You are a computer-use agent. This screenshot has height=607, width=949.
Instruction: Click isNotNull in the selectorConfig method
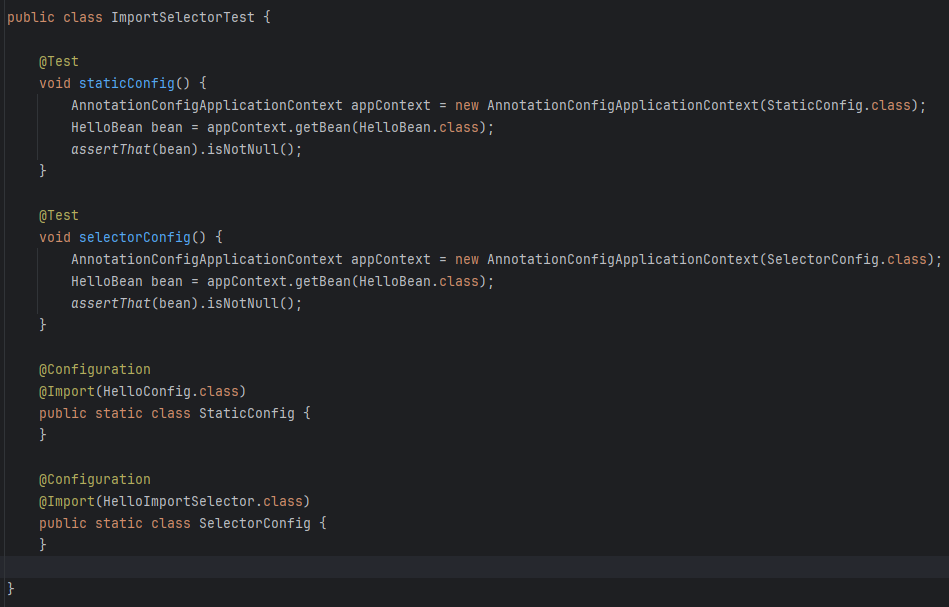pos(243,303)
